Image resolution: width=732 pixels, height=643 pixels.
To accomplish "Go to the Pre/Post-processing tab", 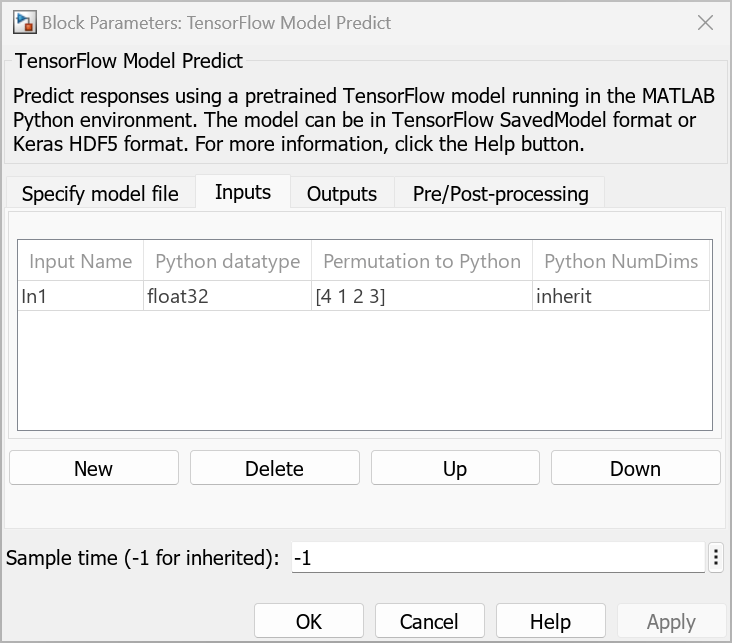I will (x=500, y=194).
